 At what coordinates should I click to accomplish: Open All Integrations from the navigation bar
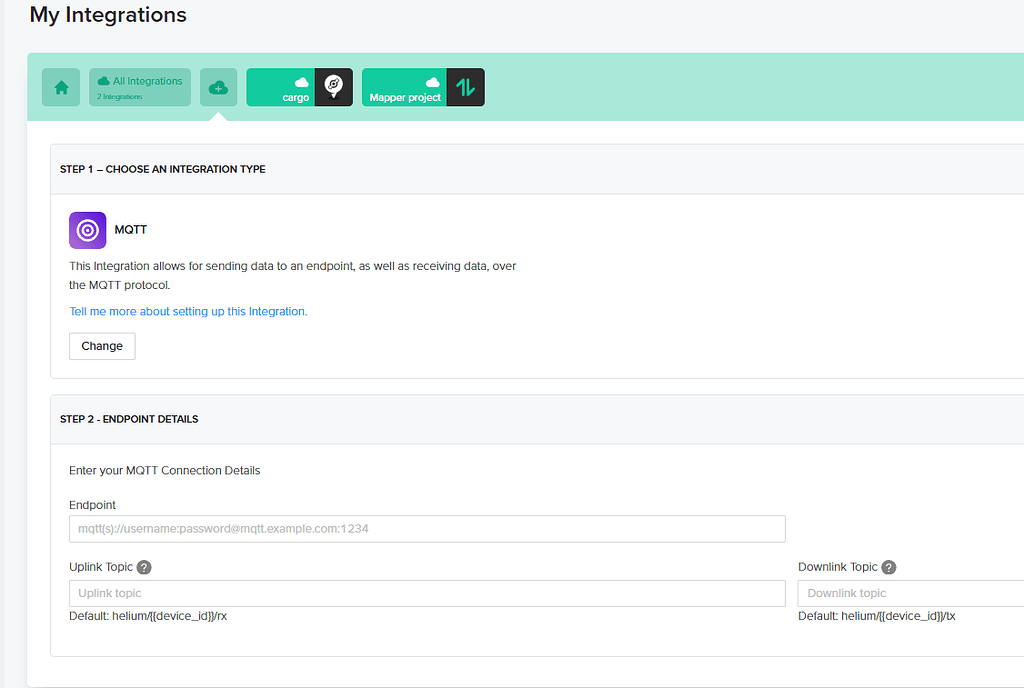(x=139, y=87)
